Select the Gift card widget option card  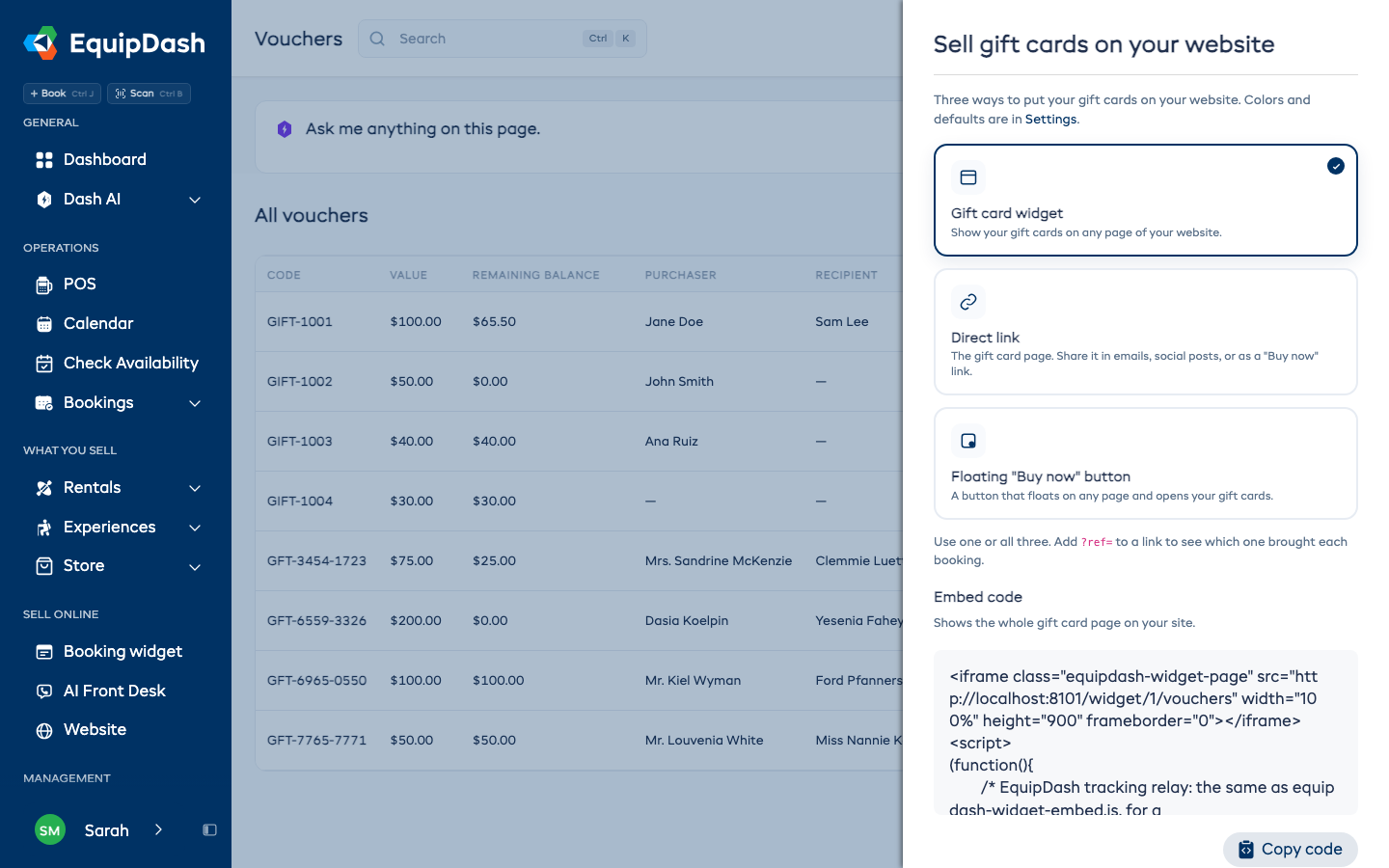[x=1146, y=200]
